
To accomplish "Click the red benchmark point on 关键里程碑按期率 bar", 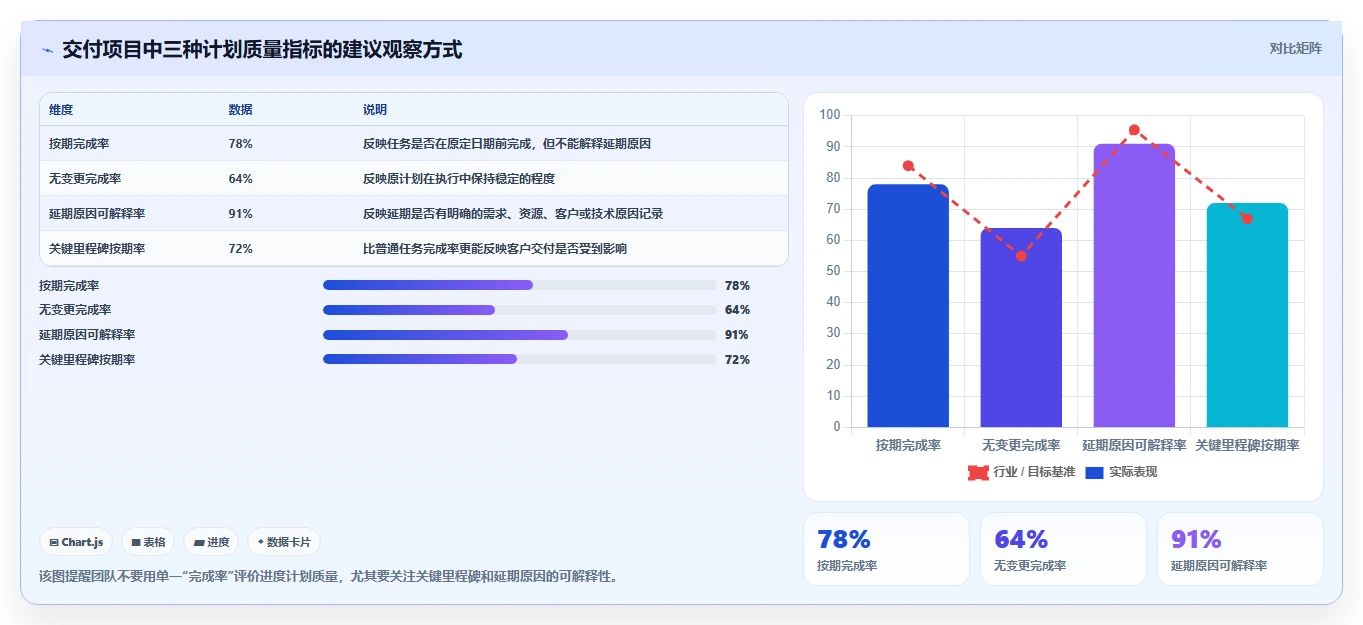I will (x=1247, y=218).
